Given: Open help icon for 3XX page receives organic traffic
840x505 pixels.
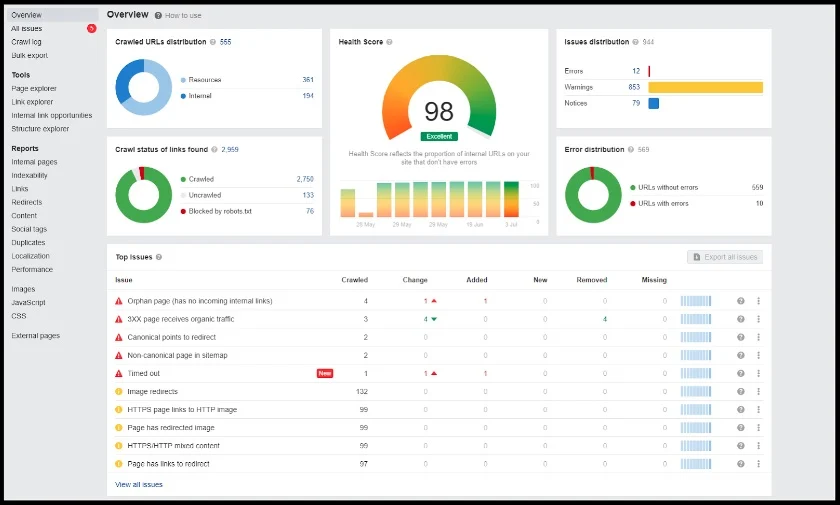Looking at the screenshot, I should coord(740,319).
